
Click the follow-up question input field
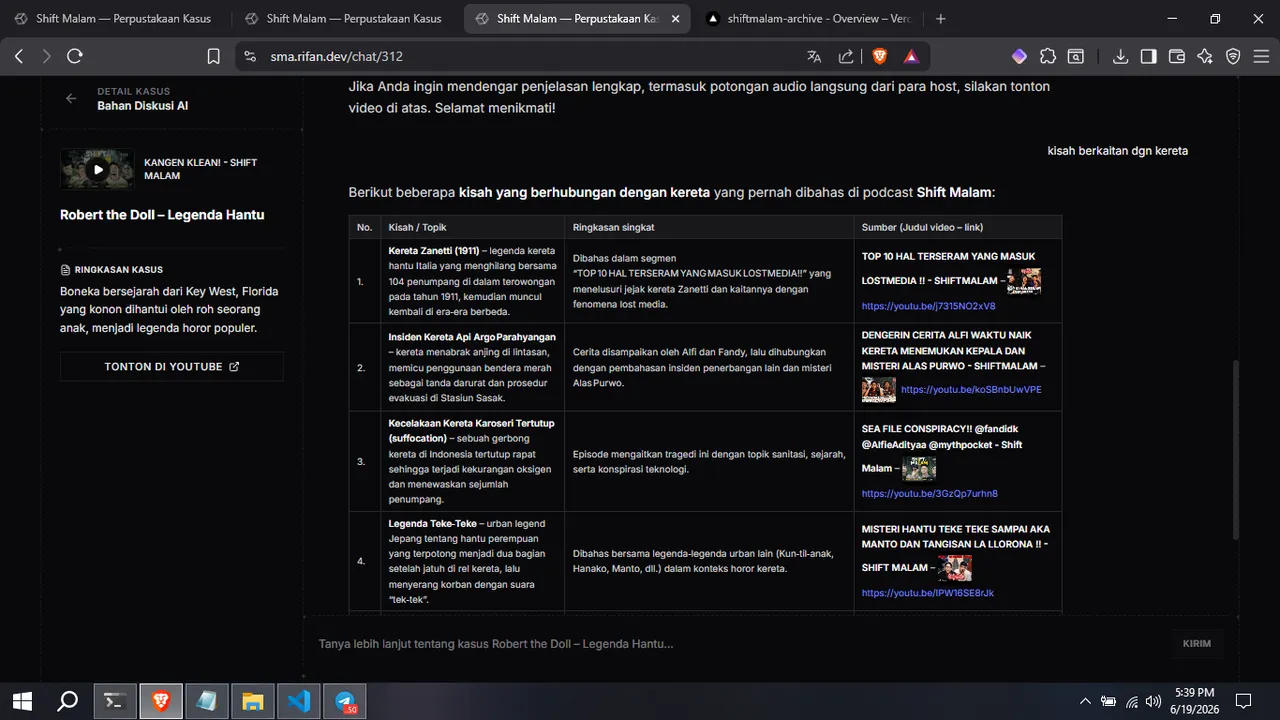click(740, 644)
